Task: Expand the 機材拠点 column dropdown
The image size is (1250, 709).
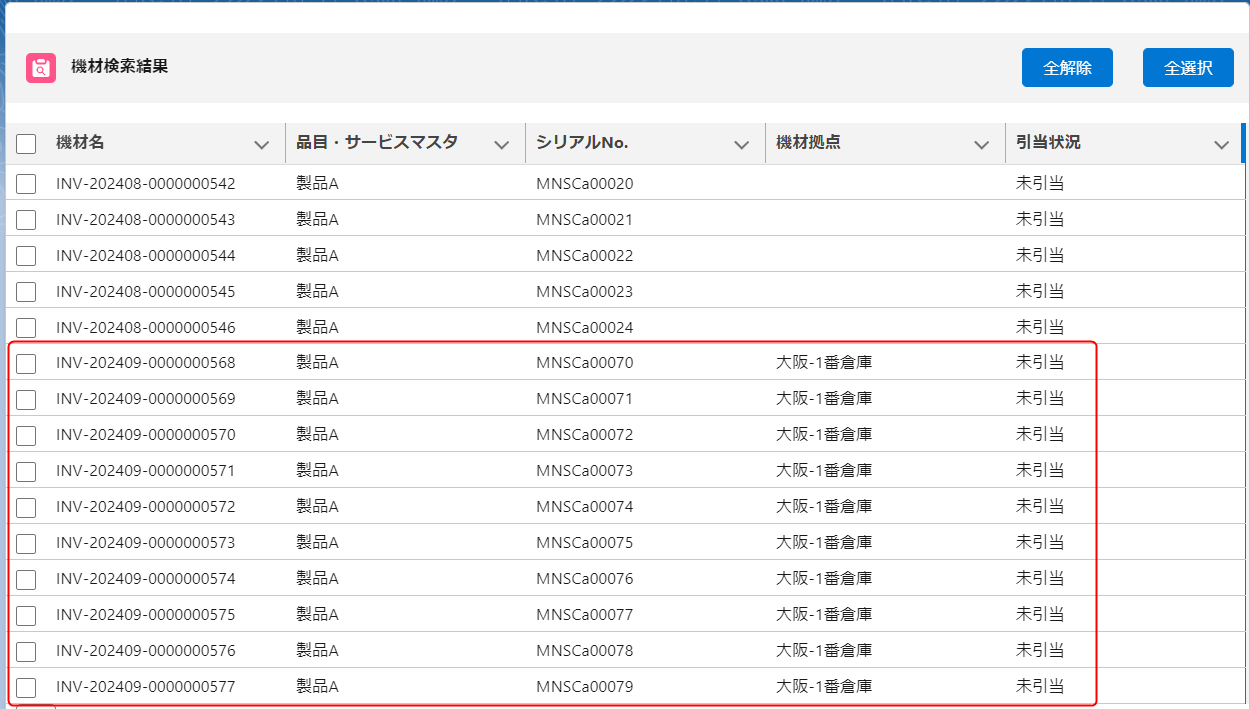Action: 982,145
